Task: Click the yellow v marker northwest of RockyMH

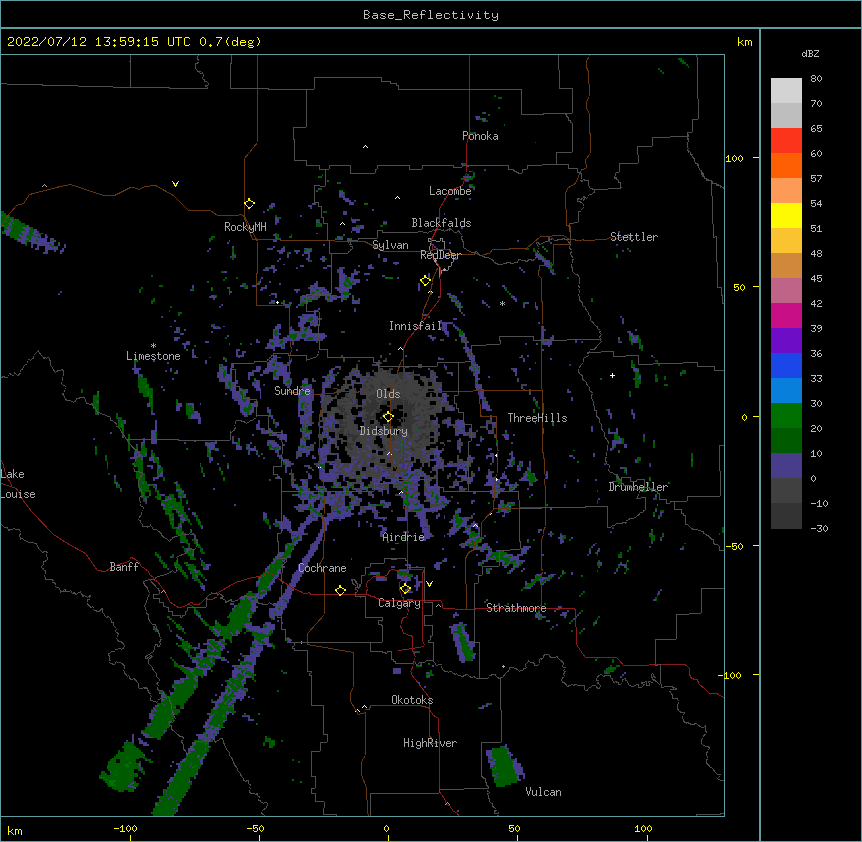Action: (x=175, y=184)
